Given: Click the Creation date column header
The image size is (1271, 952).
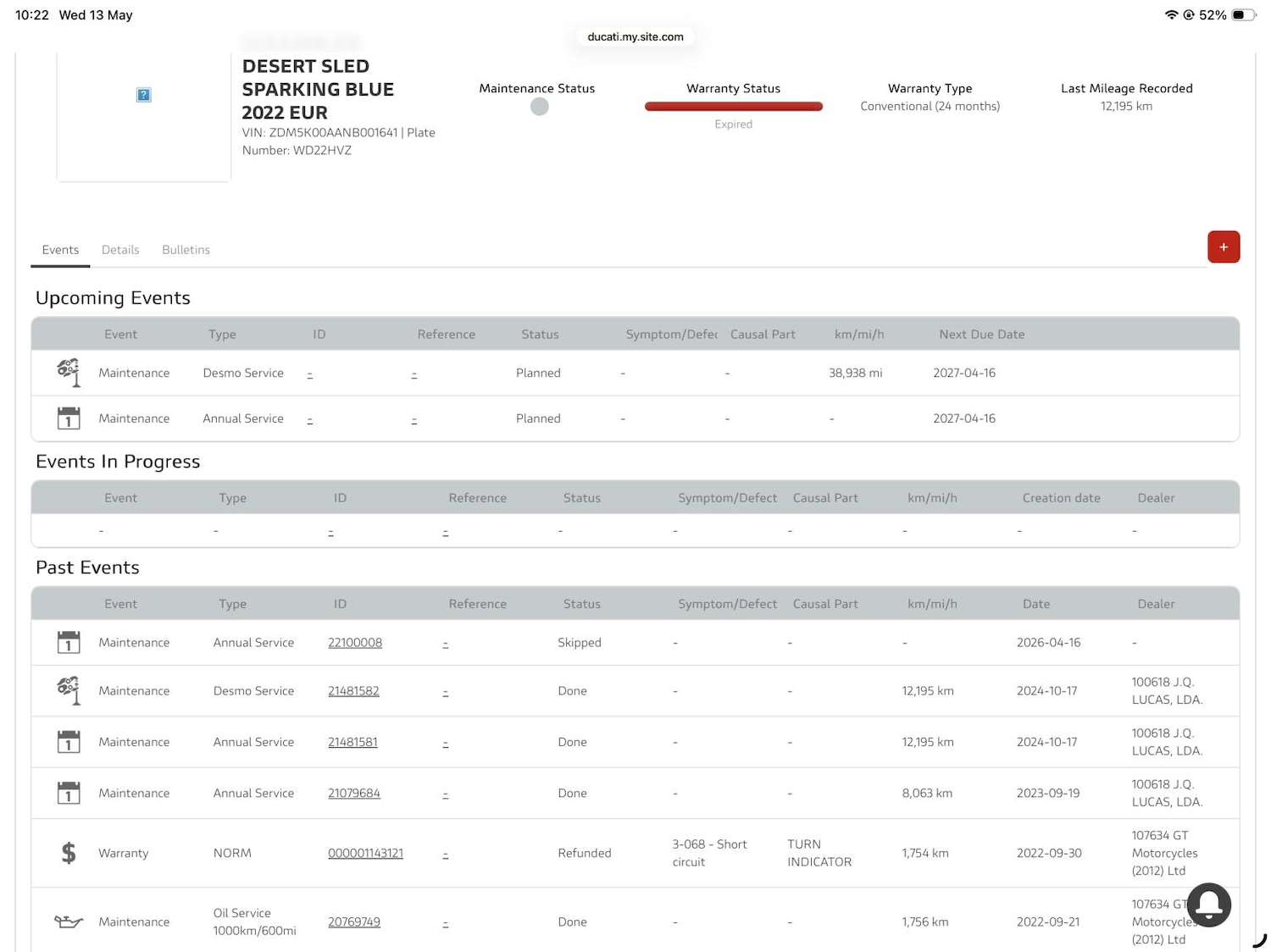Looking at the screenshot, I should [x=1061, y=498].
